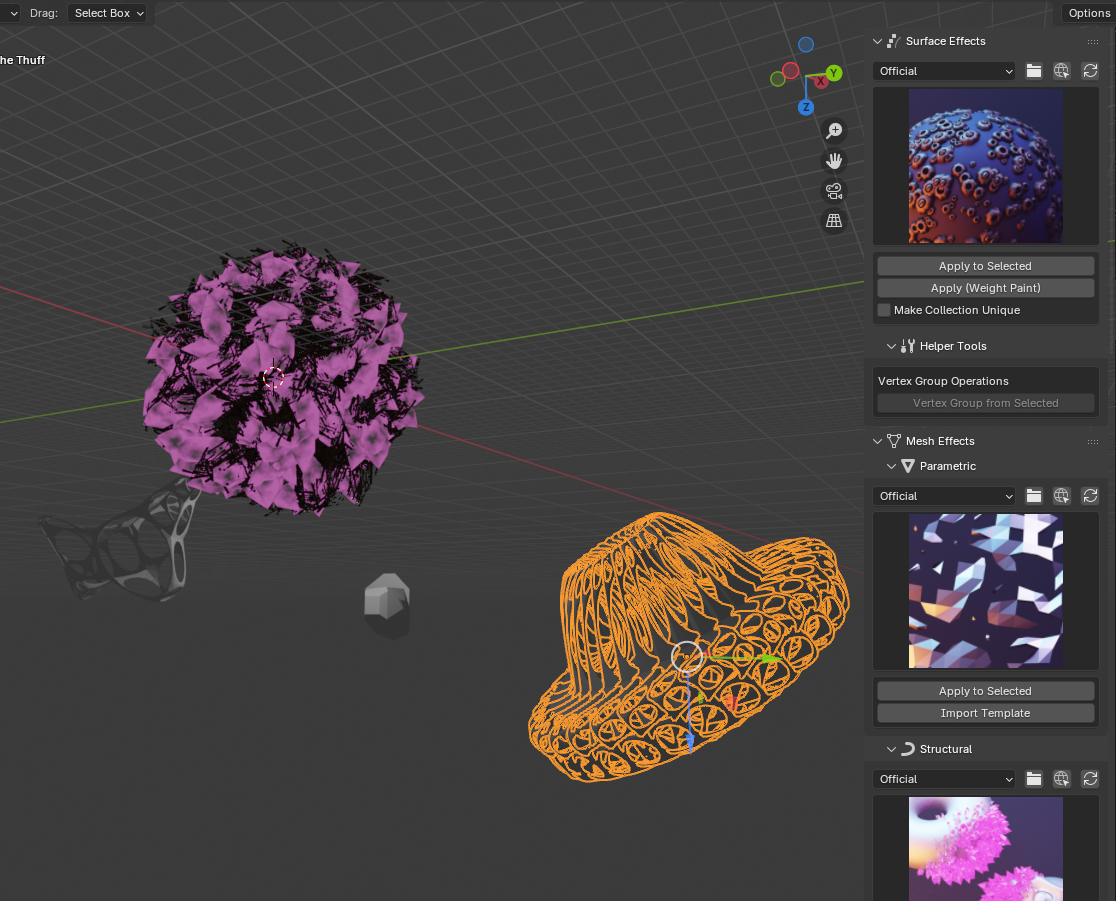Click the zoom in/out viewport icon
Viewport: 1116px width, 901px height.
pos(834,131)
